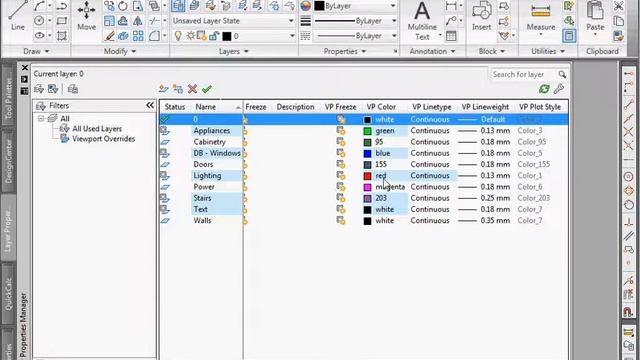Open layer settings wrench icon
This screenshot has width=640, height=360.
pyautogui.click(x=559, y=89)
